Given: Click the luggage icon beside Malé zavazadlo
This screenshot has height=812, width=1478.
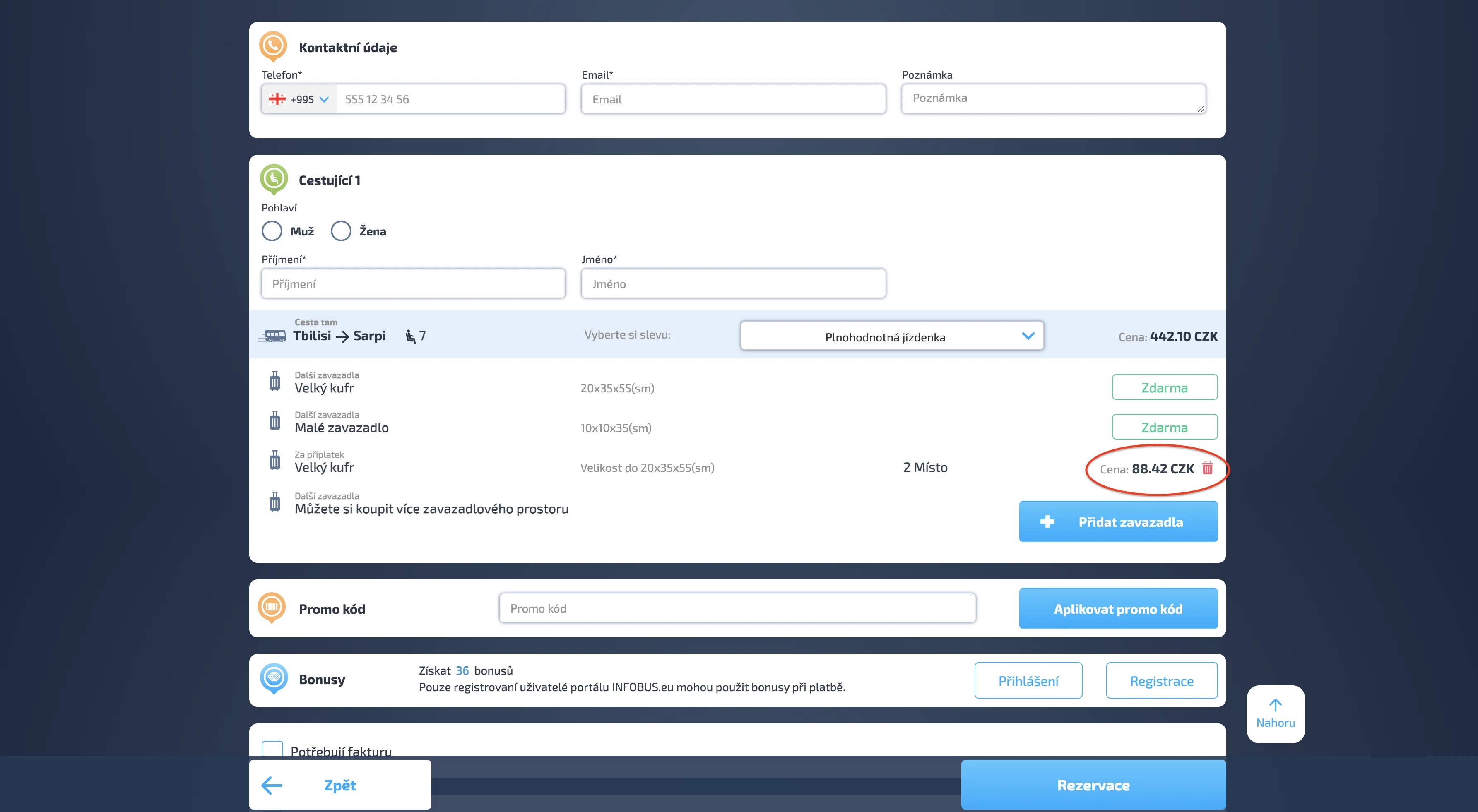Looking at the screenshot, I should (x=275, y=421).
